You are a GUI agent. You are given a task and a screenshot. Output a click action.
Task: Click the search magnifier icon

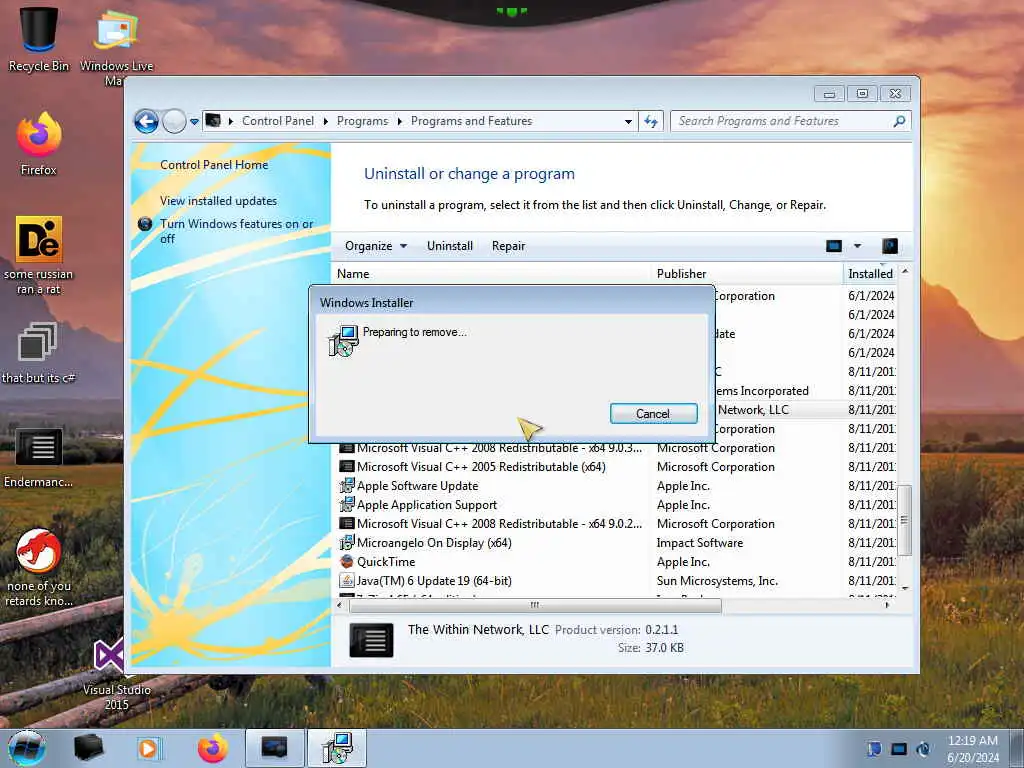(x=899, y=121)
